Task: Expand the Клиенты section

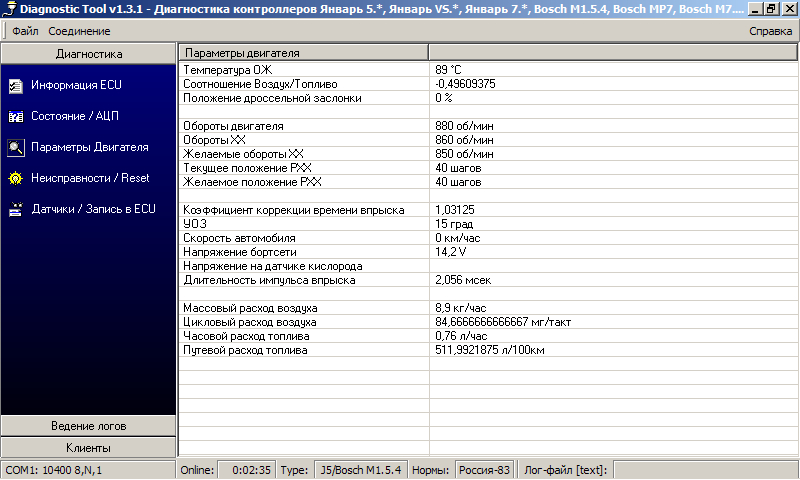Action: (89, 448)
